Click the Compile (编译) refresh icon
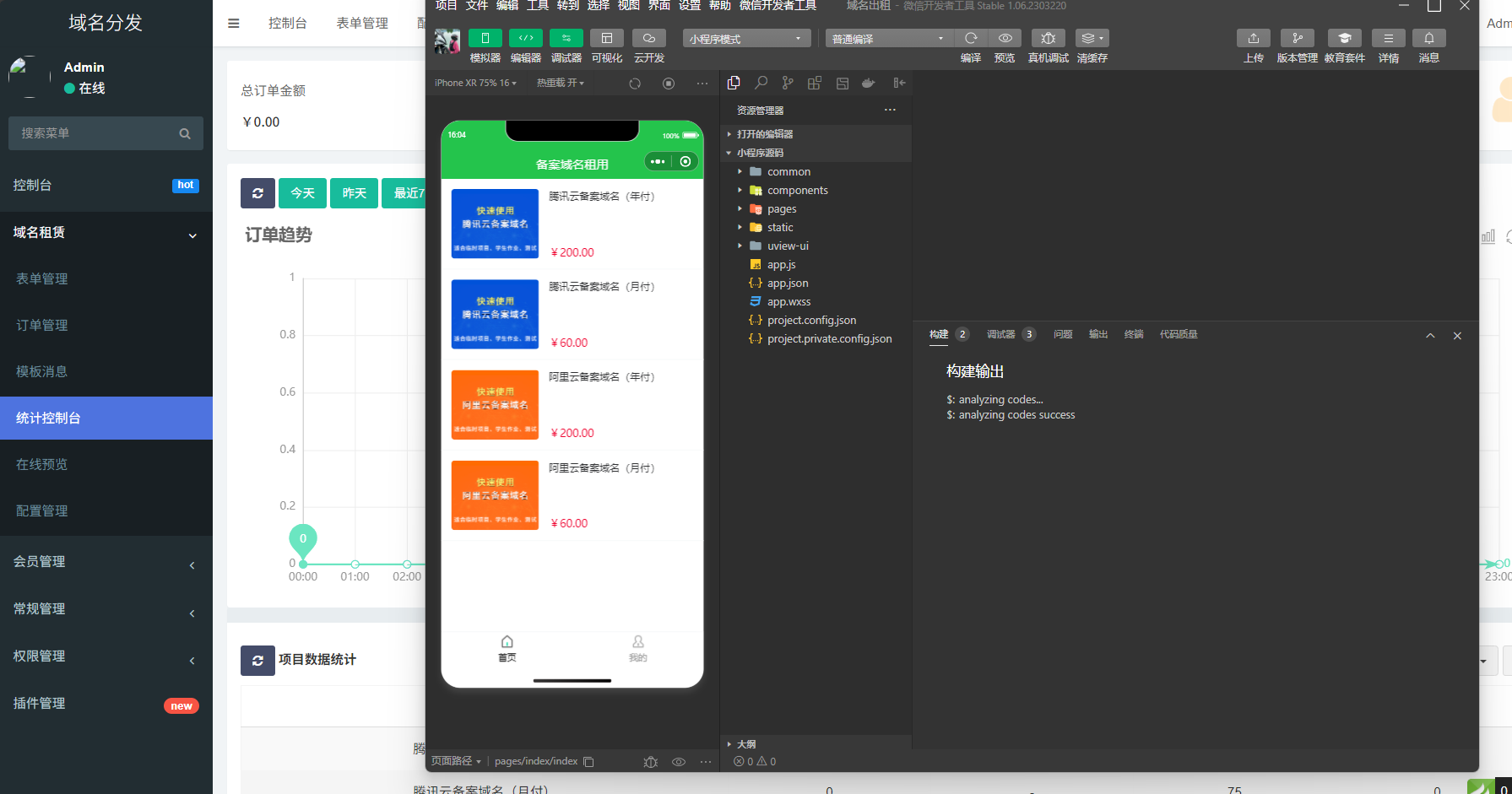Viewport: 1512px width, 794px height. (971, 39)
